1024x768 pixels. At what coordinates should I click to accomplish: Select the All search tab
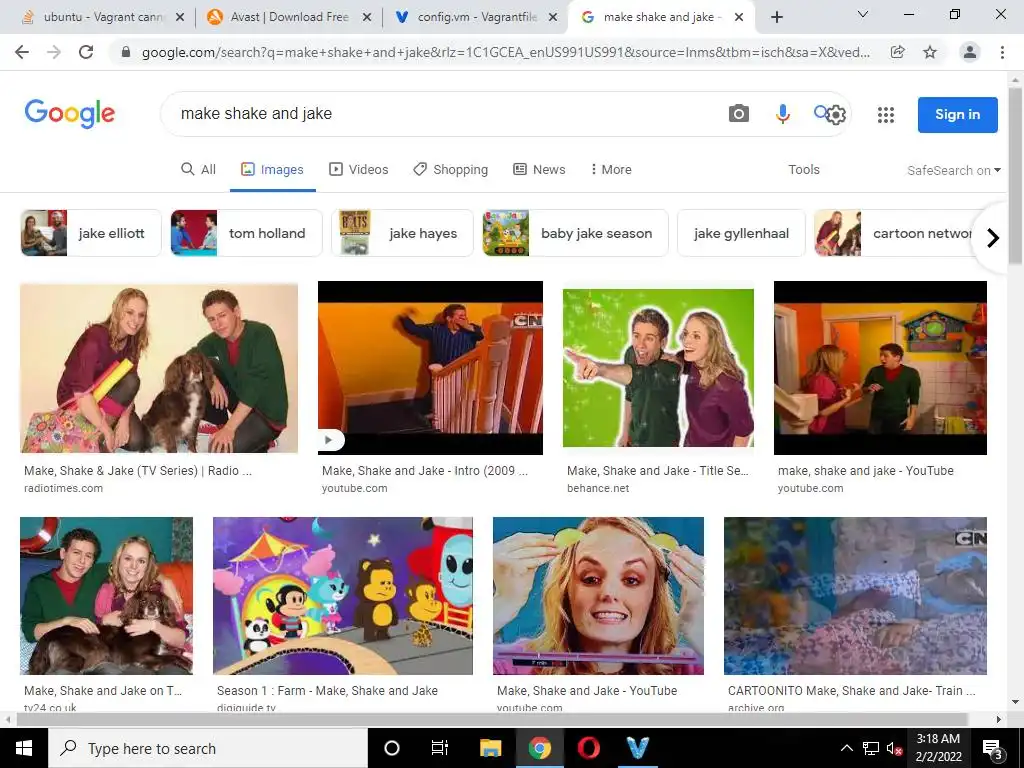[x=199, y=170]
